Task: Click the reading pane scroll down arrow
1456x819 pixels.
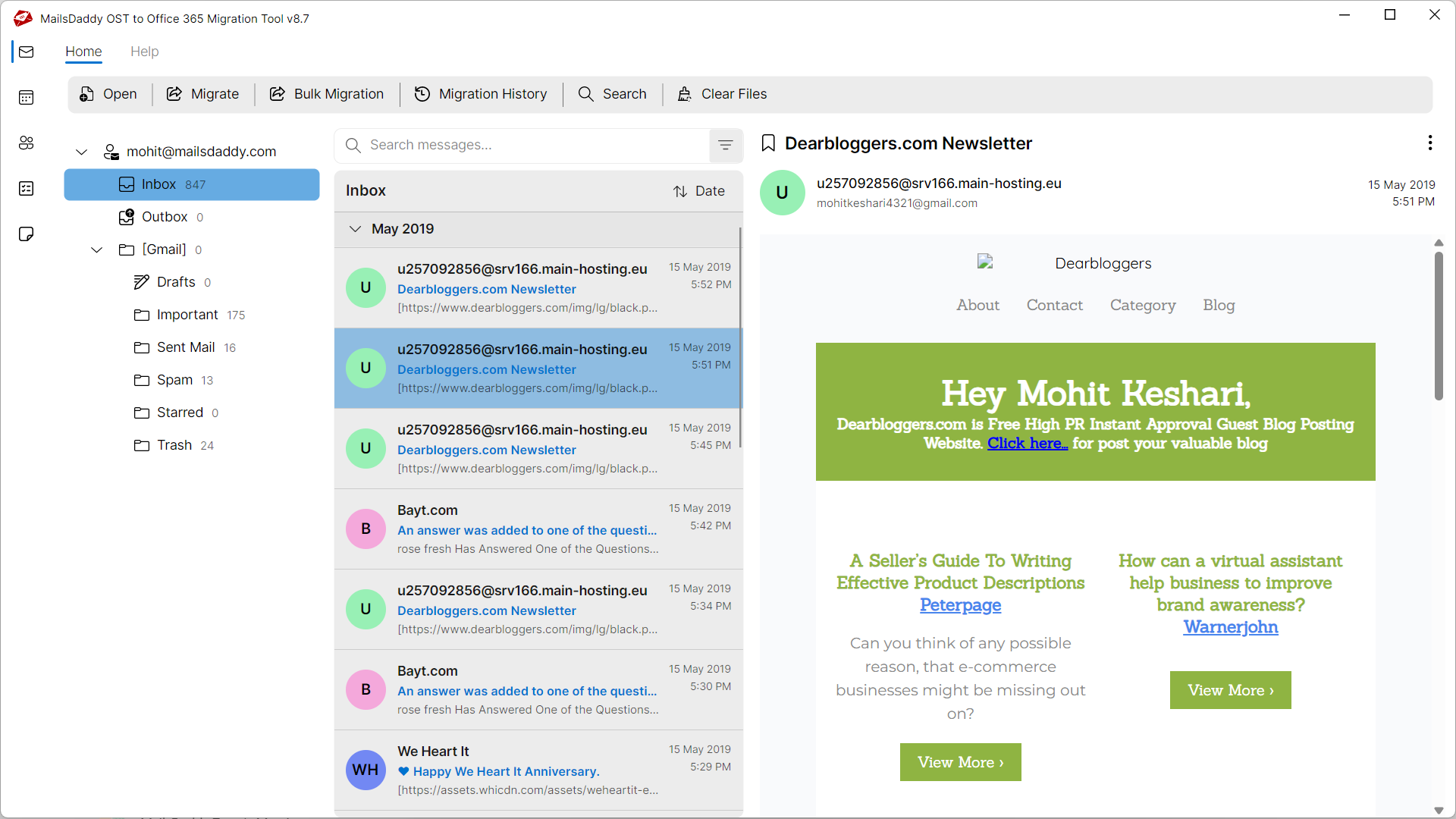Action: (x=1439, y=811)
